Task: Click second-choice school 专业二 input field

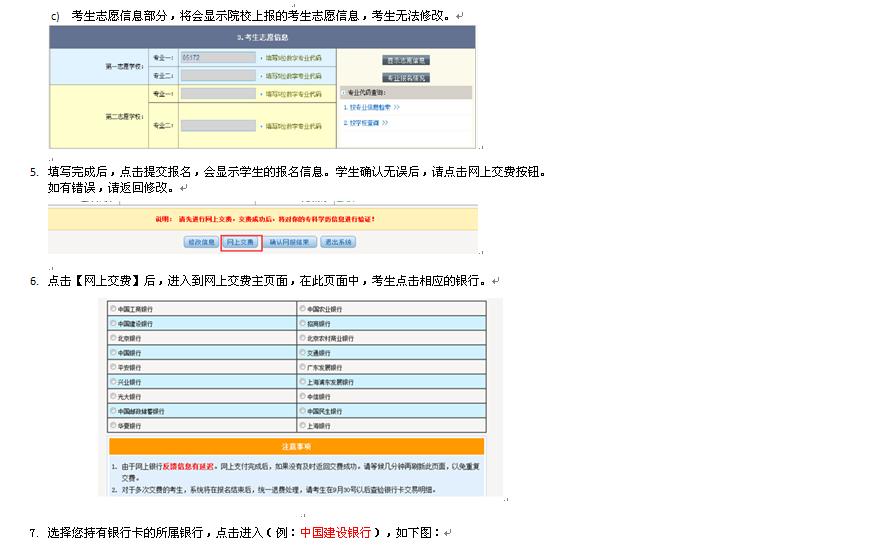Action: point(218,126)
